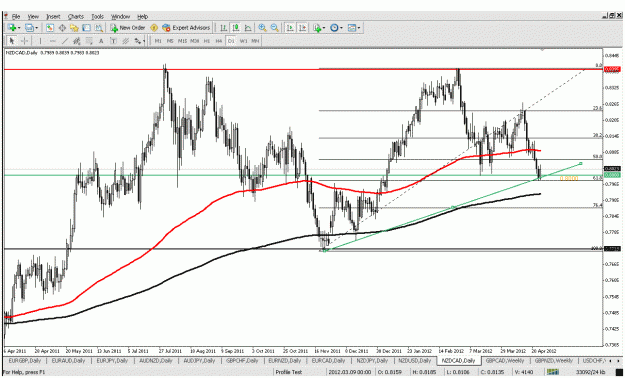Select the Crosshair tool
625x378 pixels.
(24, 41)
